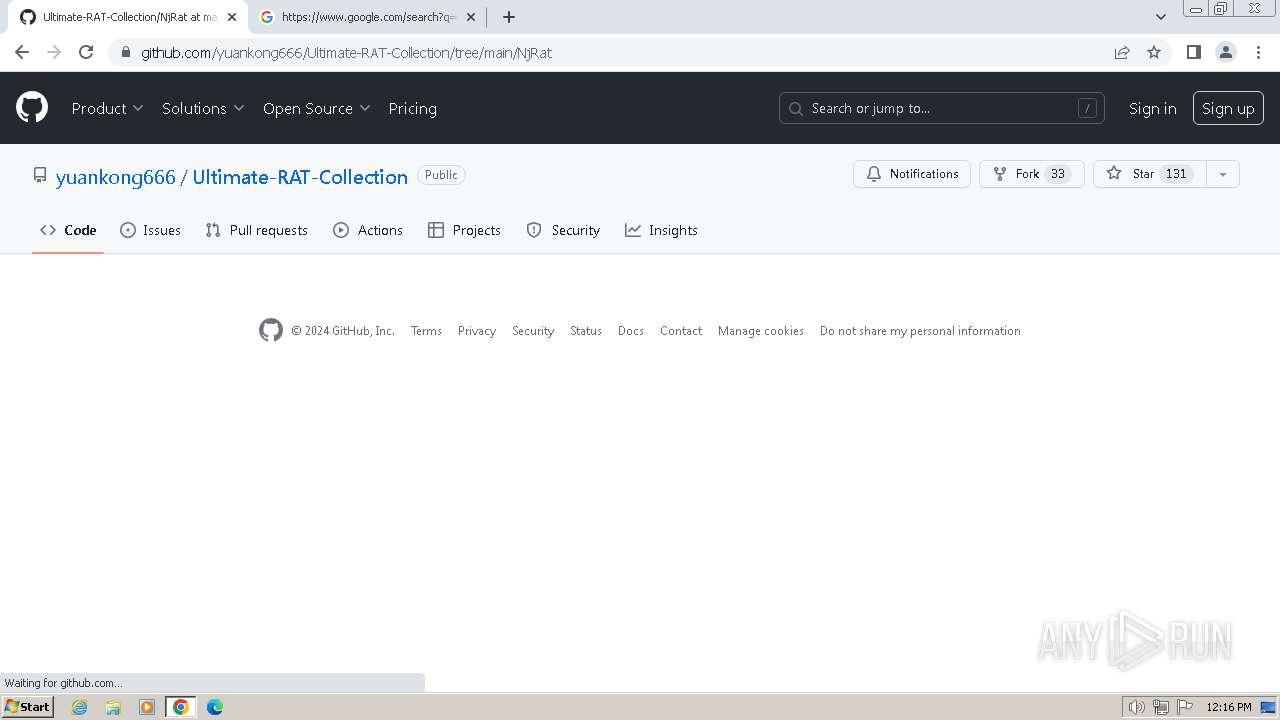Open the footer Privacy link

[x=477, y=331]
